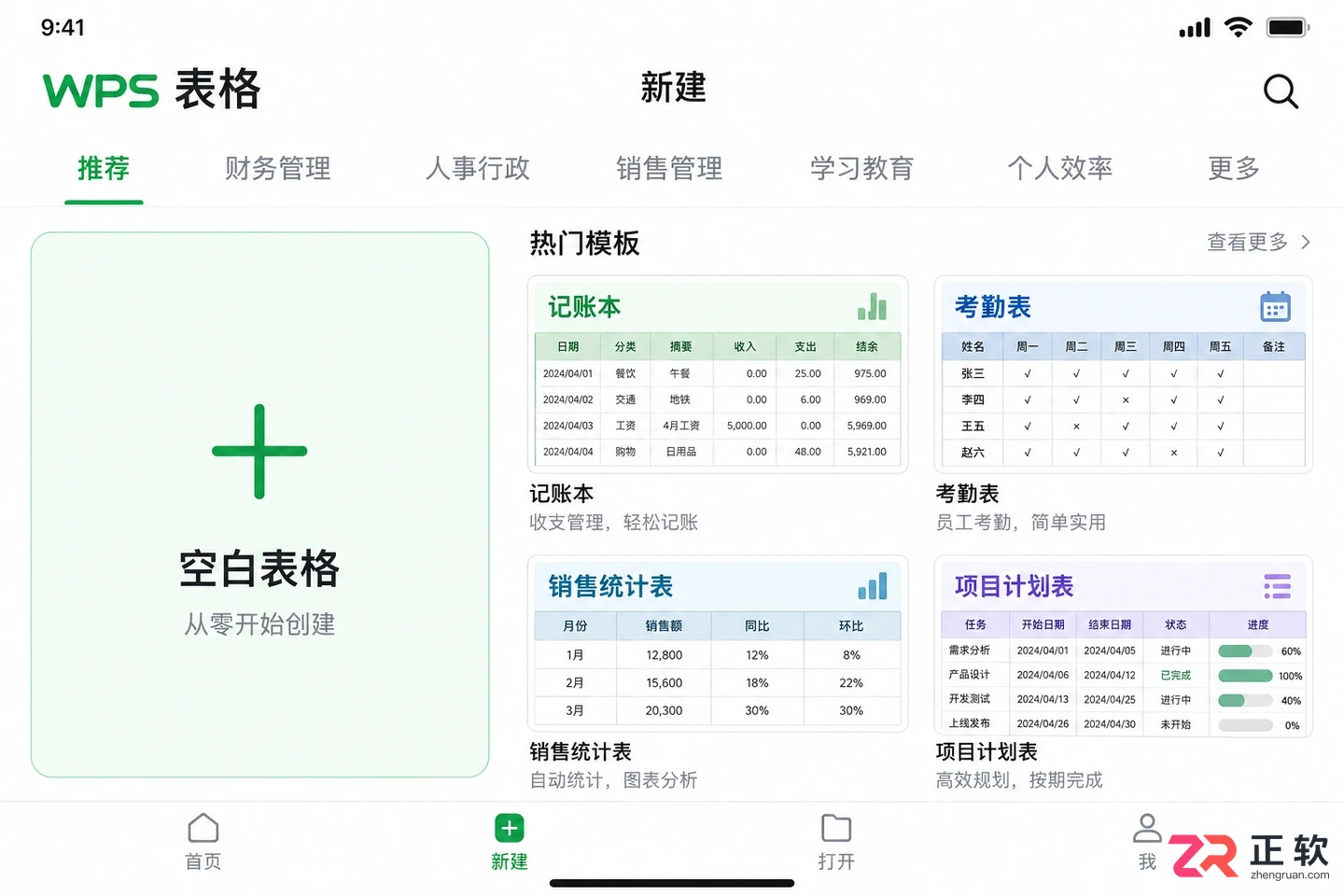This screenshot has width=1344, height=896.
Task: Open the 学习教育 category
Action: click(x=861, y=169)
